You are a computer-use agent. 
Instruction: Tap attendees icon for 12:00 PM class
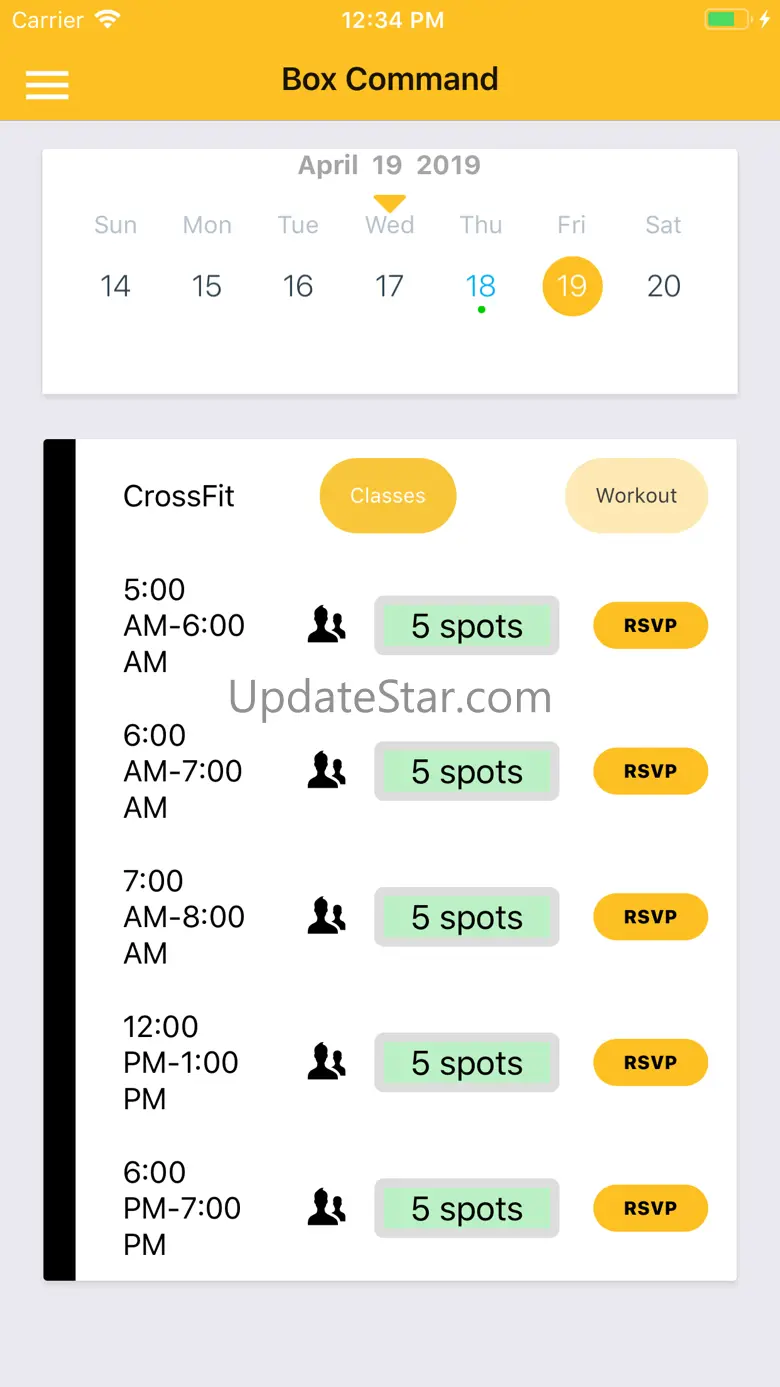pyautogui.click(x=326, y=1062)
